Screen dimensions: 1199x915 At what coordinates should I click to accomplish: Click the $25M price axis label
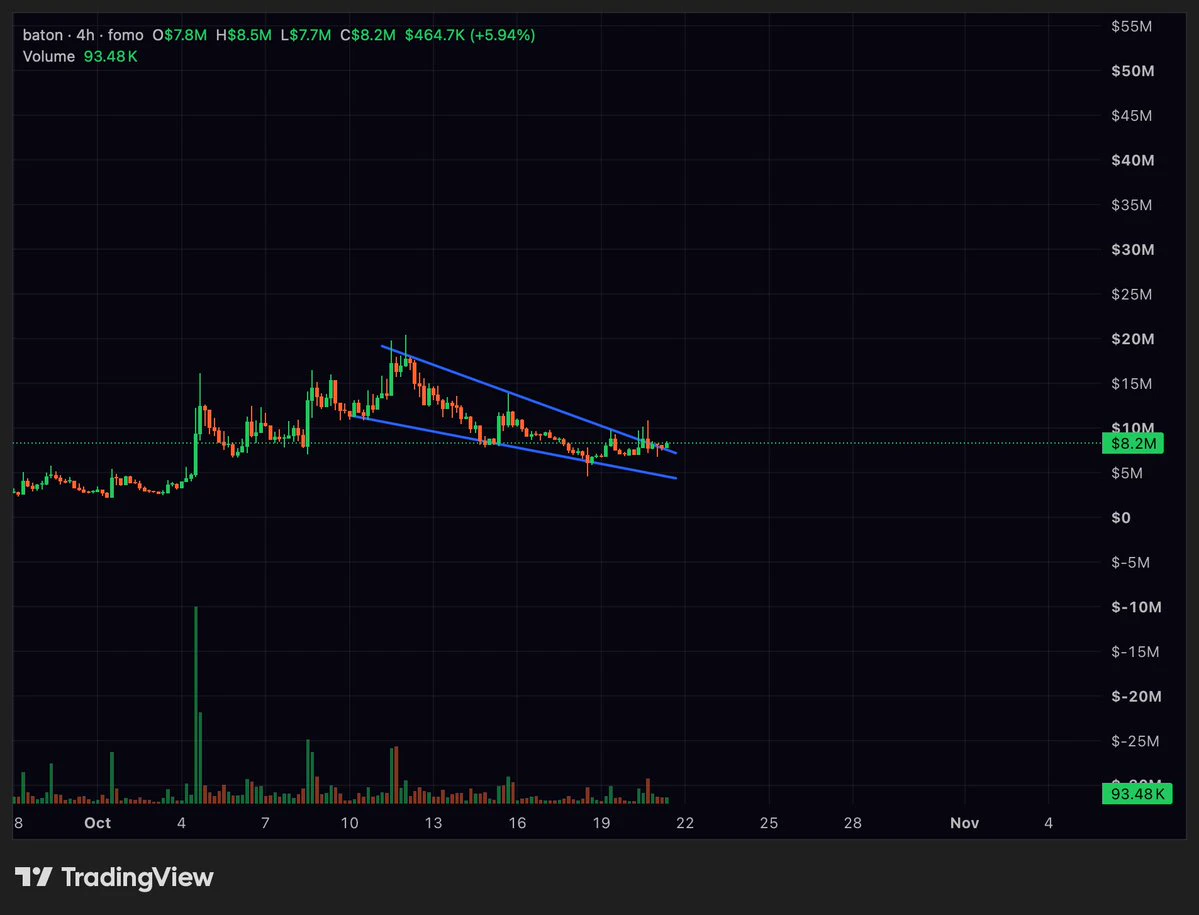coord(1132,294)
